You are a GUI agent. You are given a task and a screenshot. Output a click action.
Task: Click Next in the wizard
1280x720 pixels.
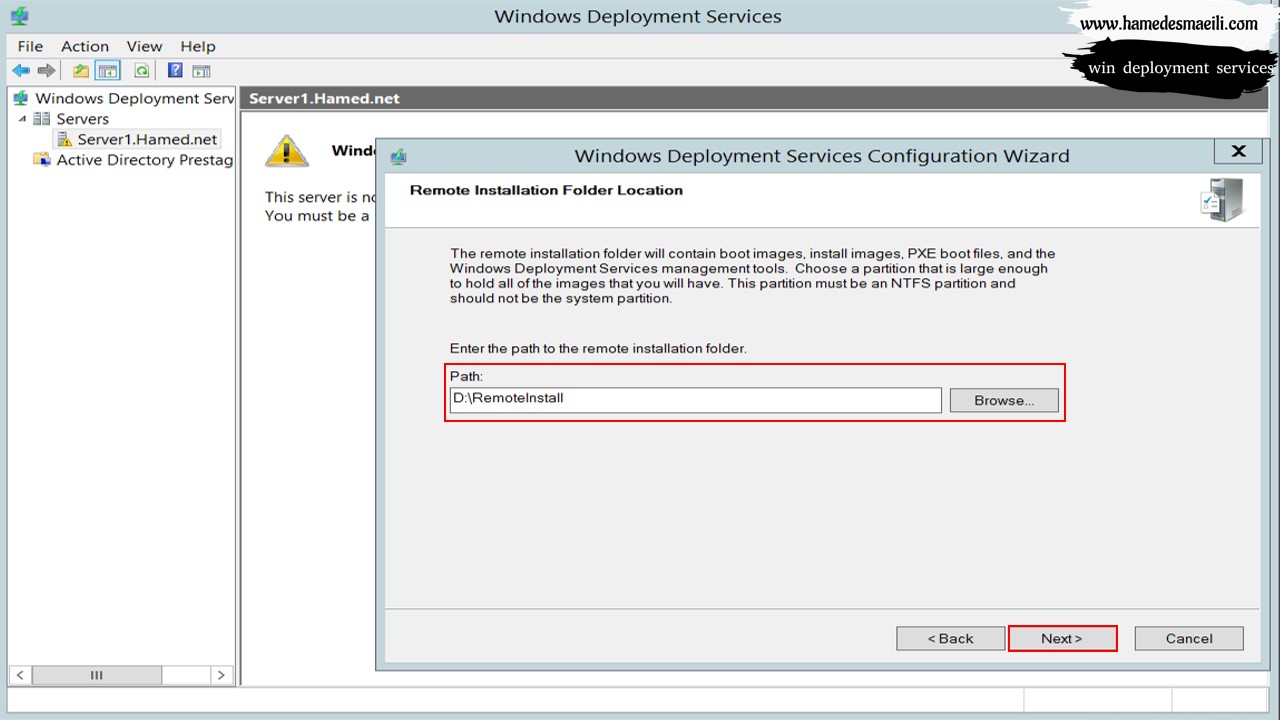coord(1062,638)
